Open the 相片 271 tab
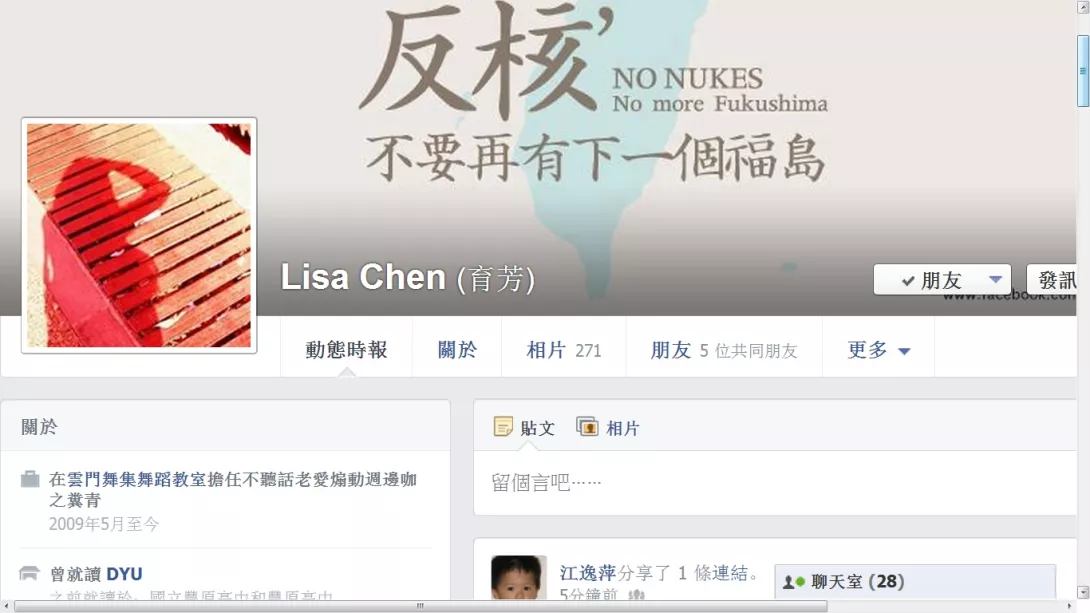1090x613 pixels. click(564, 350)
